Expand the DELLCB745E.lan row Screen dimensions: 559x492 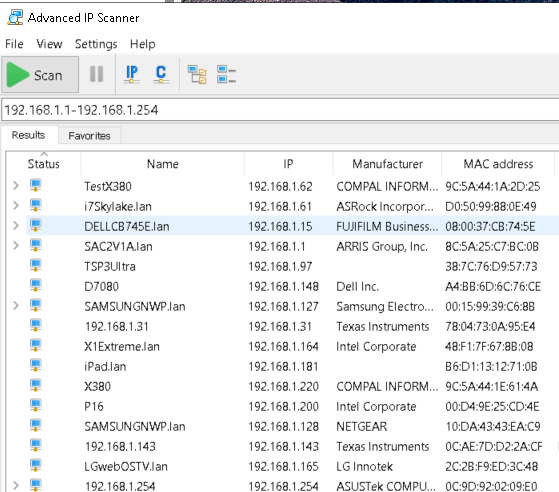16,225
